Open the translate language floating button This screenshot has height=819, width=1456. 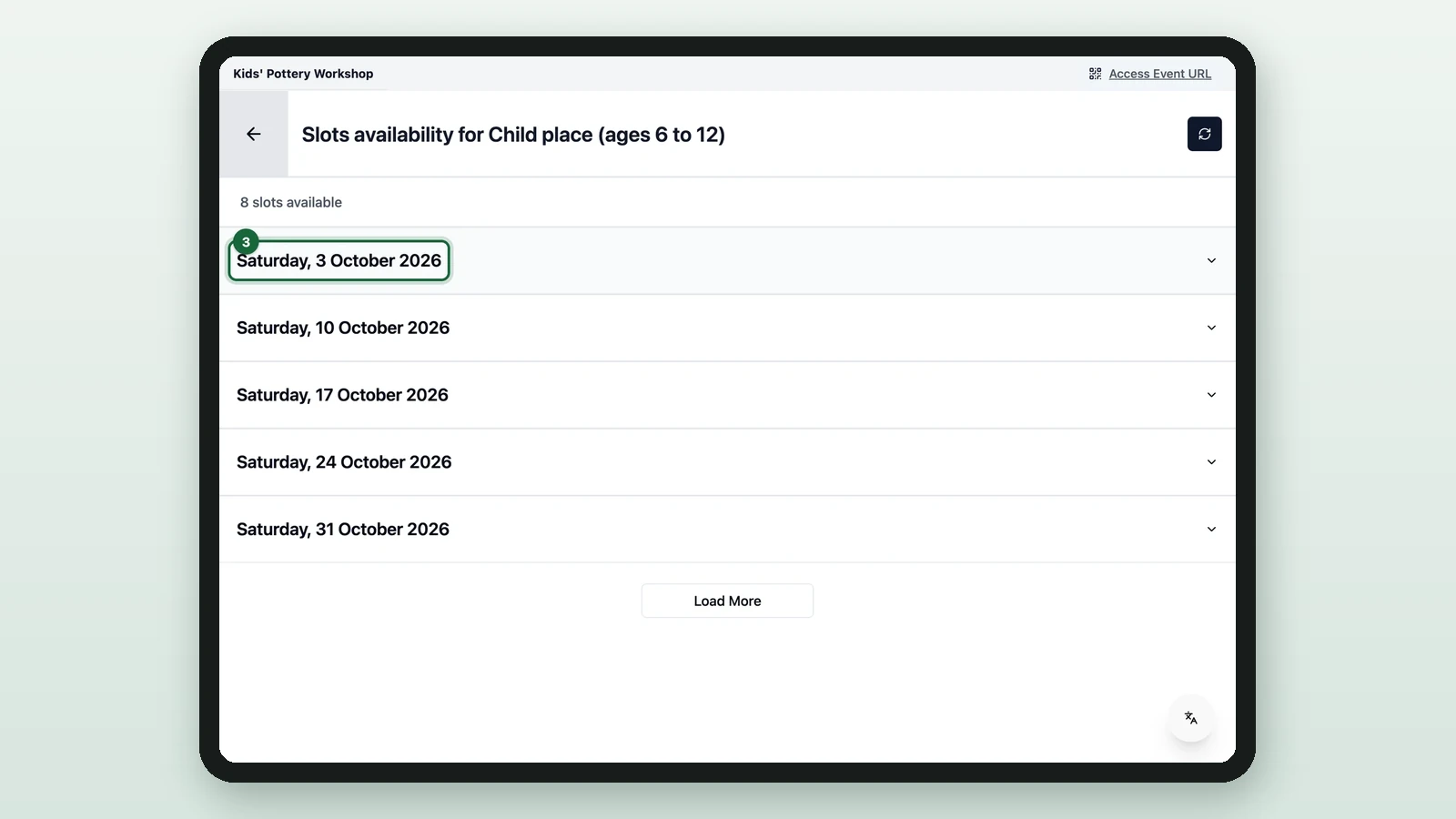(1190, 718)
